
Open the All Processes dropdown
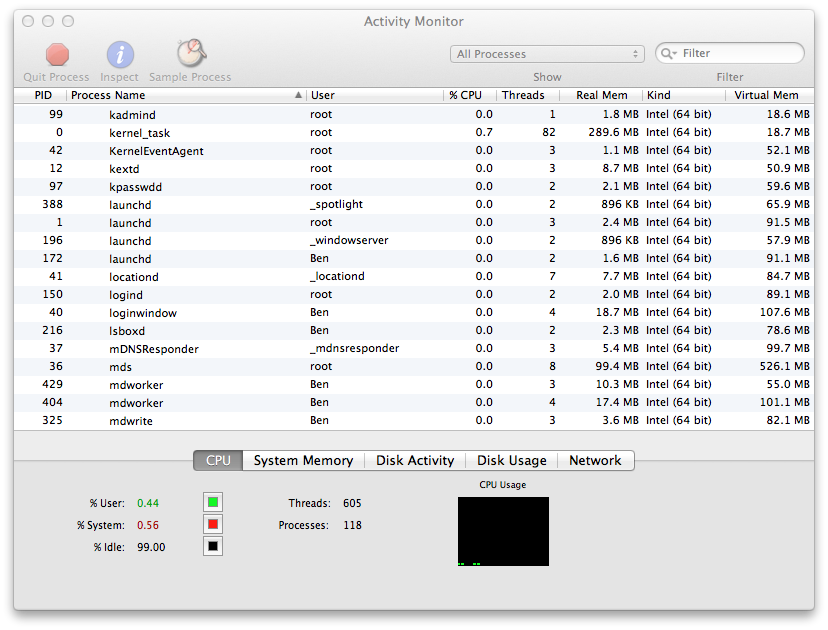pyautogui.click(x=547, y=54)
